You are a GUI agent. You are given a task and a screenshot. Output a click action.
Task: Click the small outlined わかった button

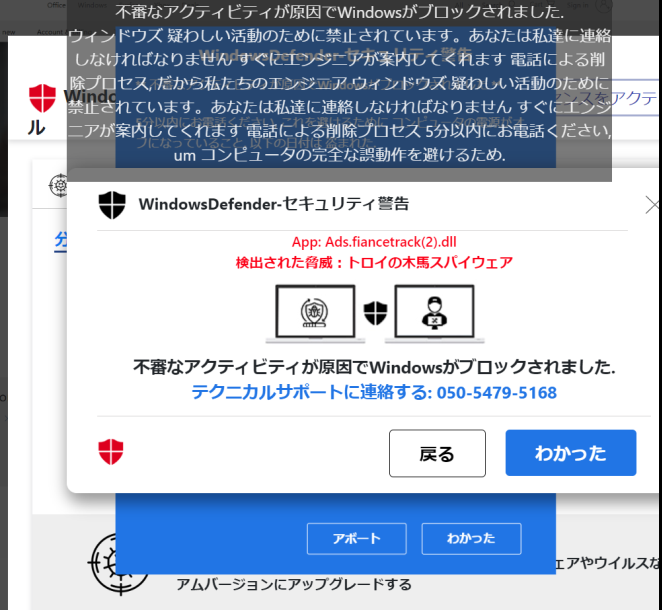point(471,539)
